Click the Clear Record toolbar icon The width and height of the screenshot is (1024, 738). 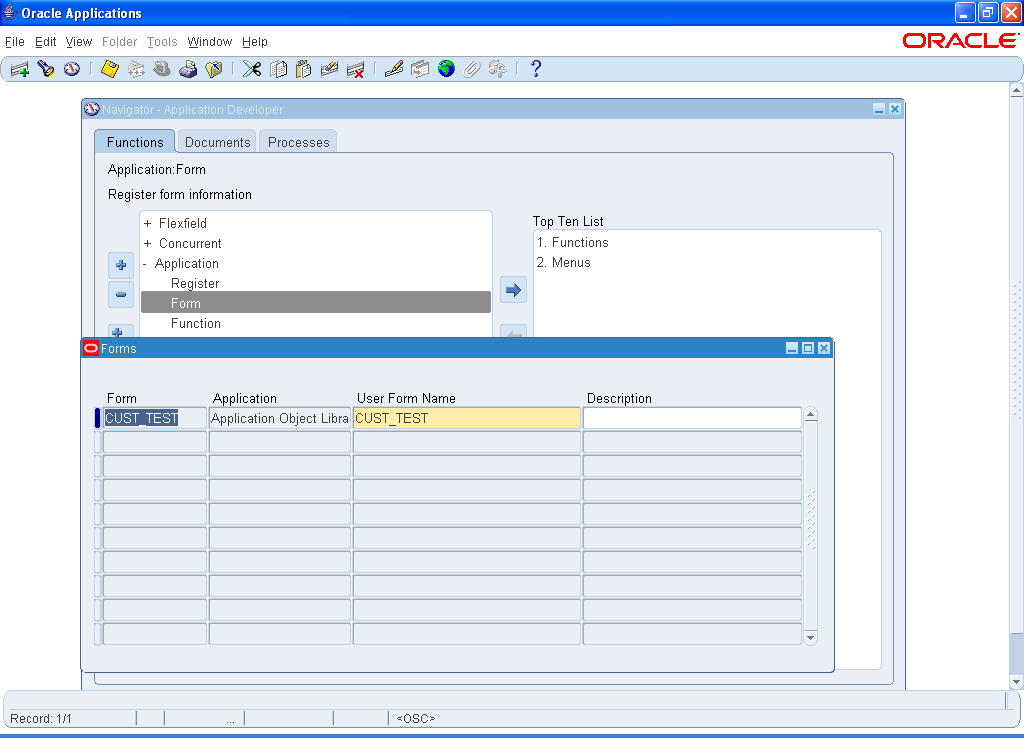pyautogui.click(x=329, y=69)
